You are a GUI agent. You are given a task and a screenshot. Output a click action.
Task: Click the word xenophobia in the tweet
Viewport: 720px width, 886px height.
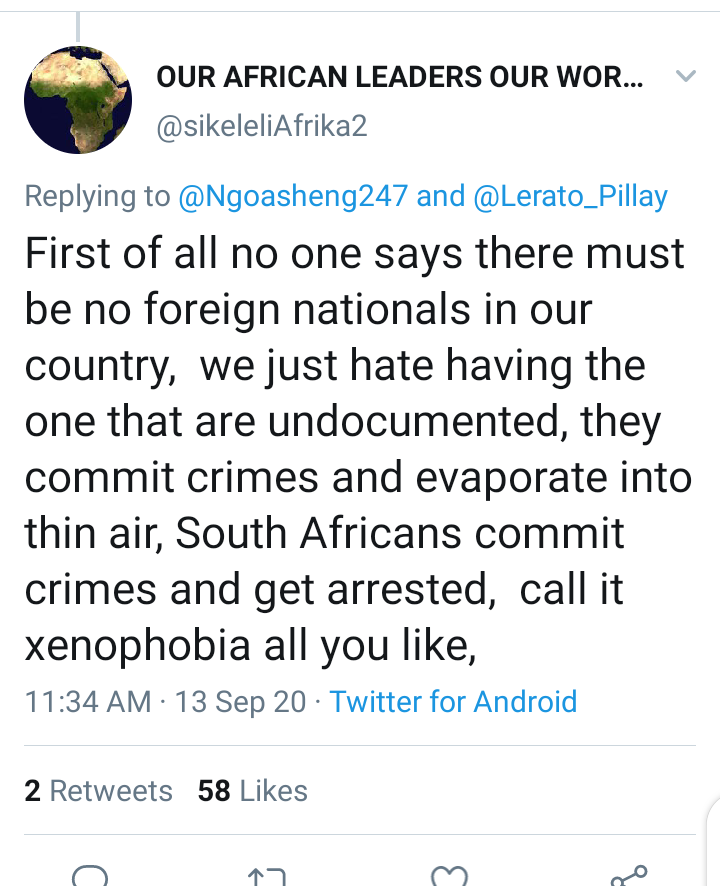pos(137,645)
